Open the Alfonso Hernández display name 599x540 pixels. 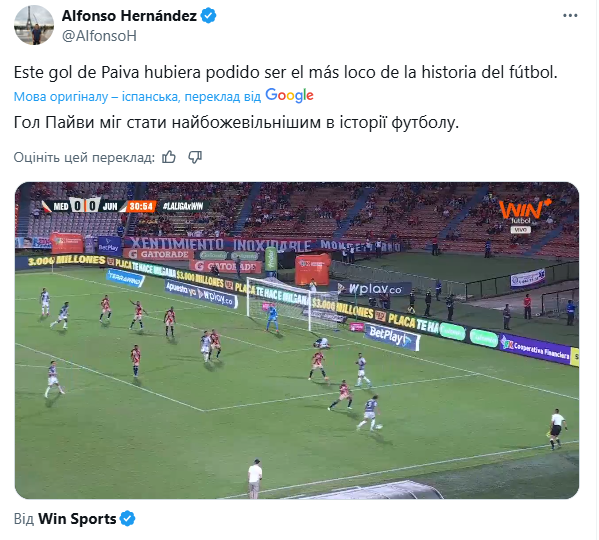click(x=129, y=16)
